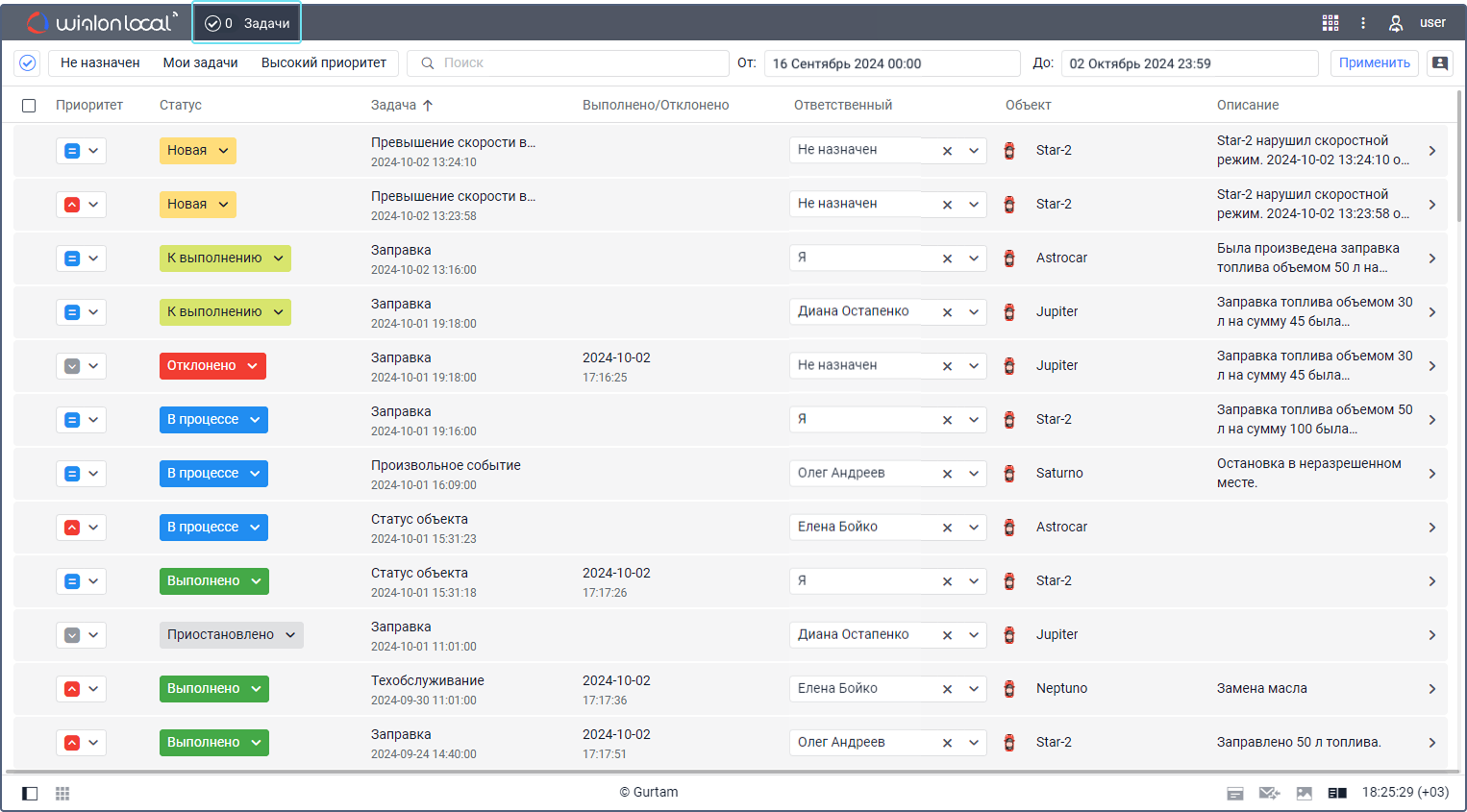Open assignee dropdown in the 13:23:58 speeding row
1467x812 pixels.
[974, 205]
